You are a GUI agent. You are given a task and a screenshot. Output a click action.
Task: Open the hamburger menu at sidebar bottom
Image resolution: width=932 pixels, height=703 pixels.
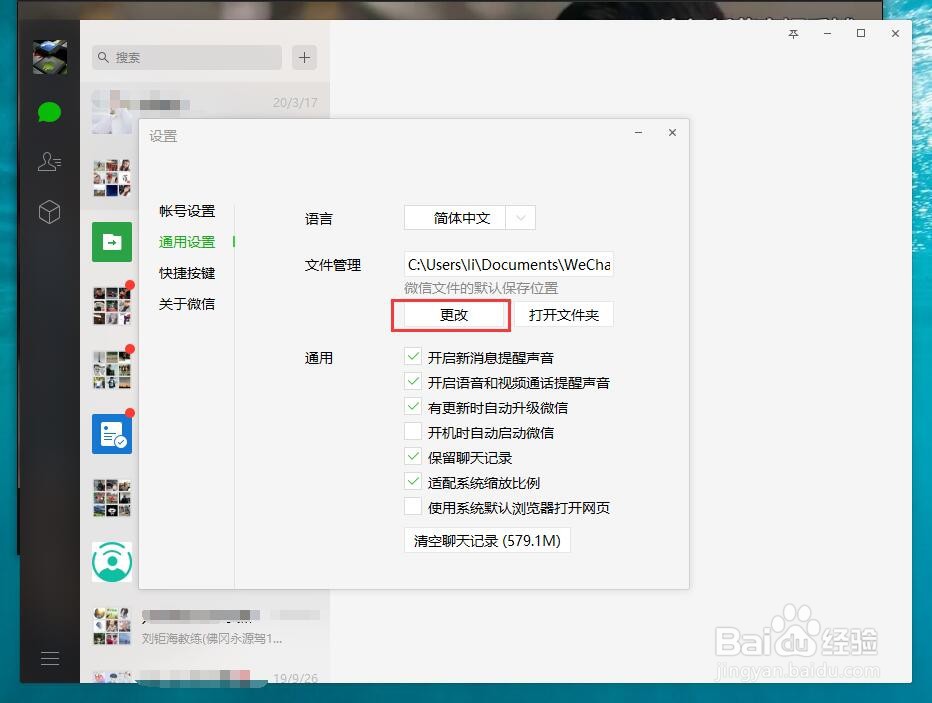(x=49, y=658)
